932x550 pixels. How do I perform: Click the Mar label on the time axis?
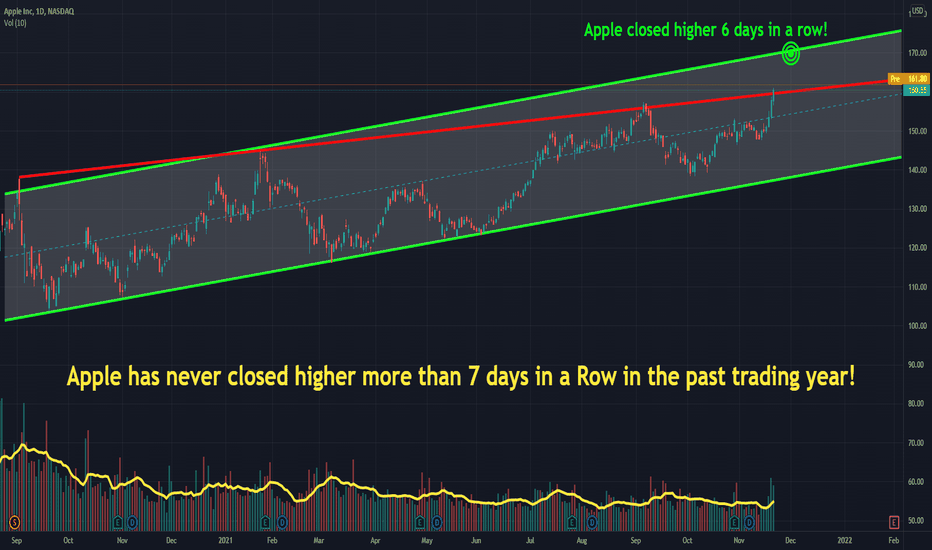(319, 540)
